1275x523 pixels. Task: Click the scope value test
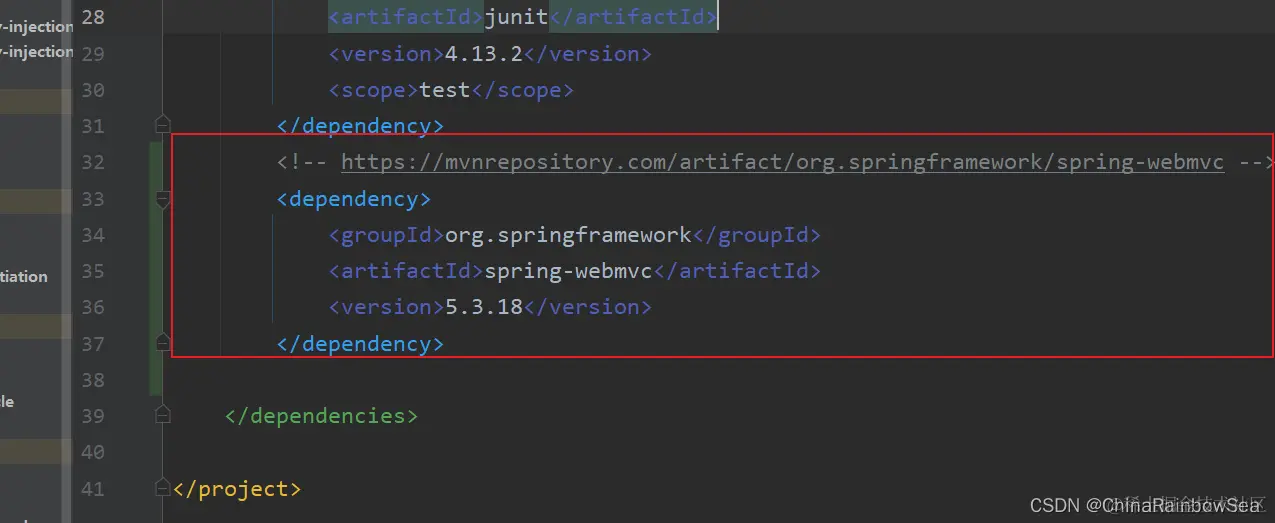point(445,90)
